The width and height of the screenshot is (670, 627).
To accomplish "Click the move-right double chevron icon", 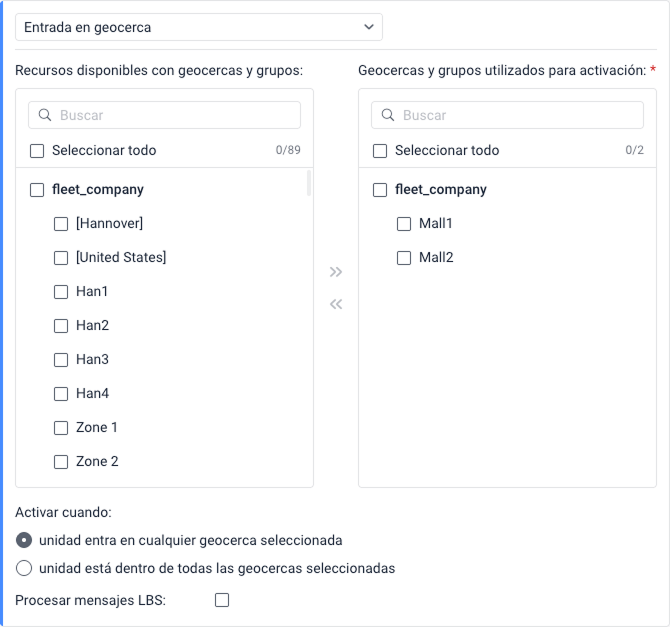I will pos(336,272).
